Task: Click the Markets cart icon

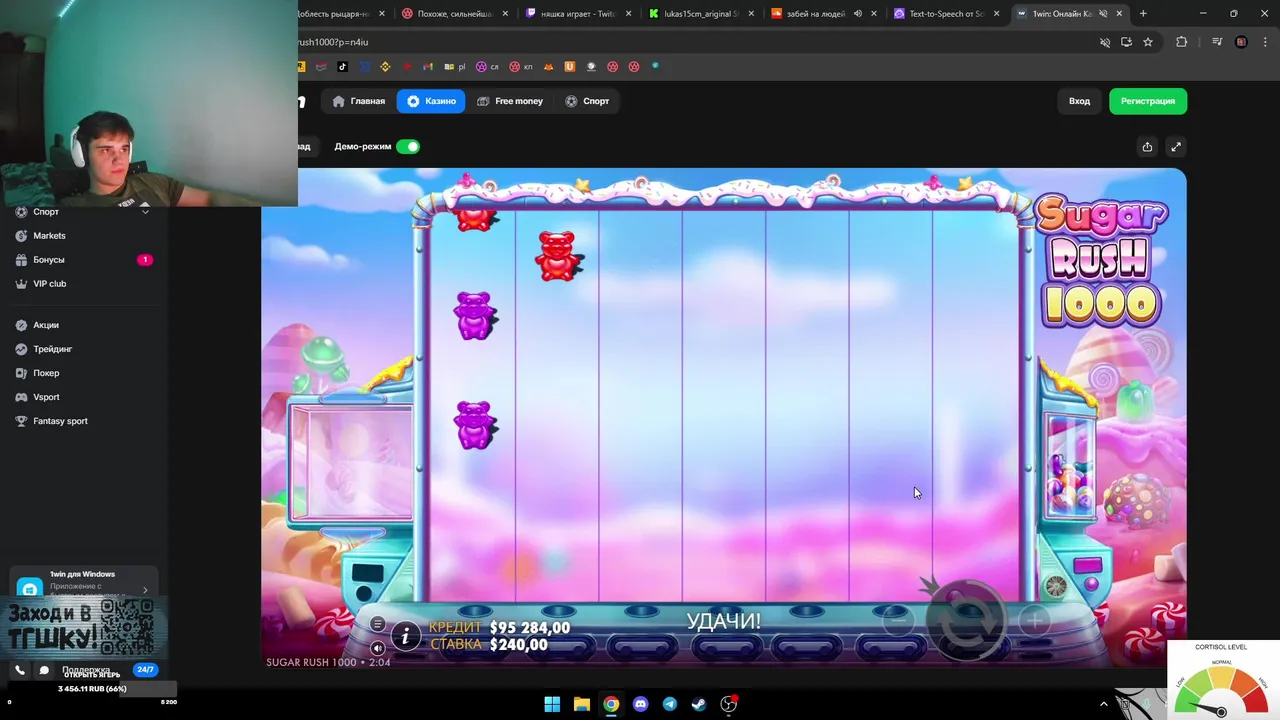Action: (x=22, y=236)
